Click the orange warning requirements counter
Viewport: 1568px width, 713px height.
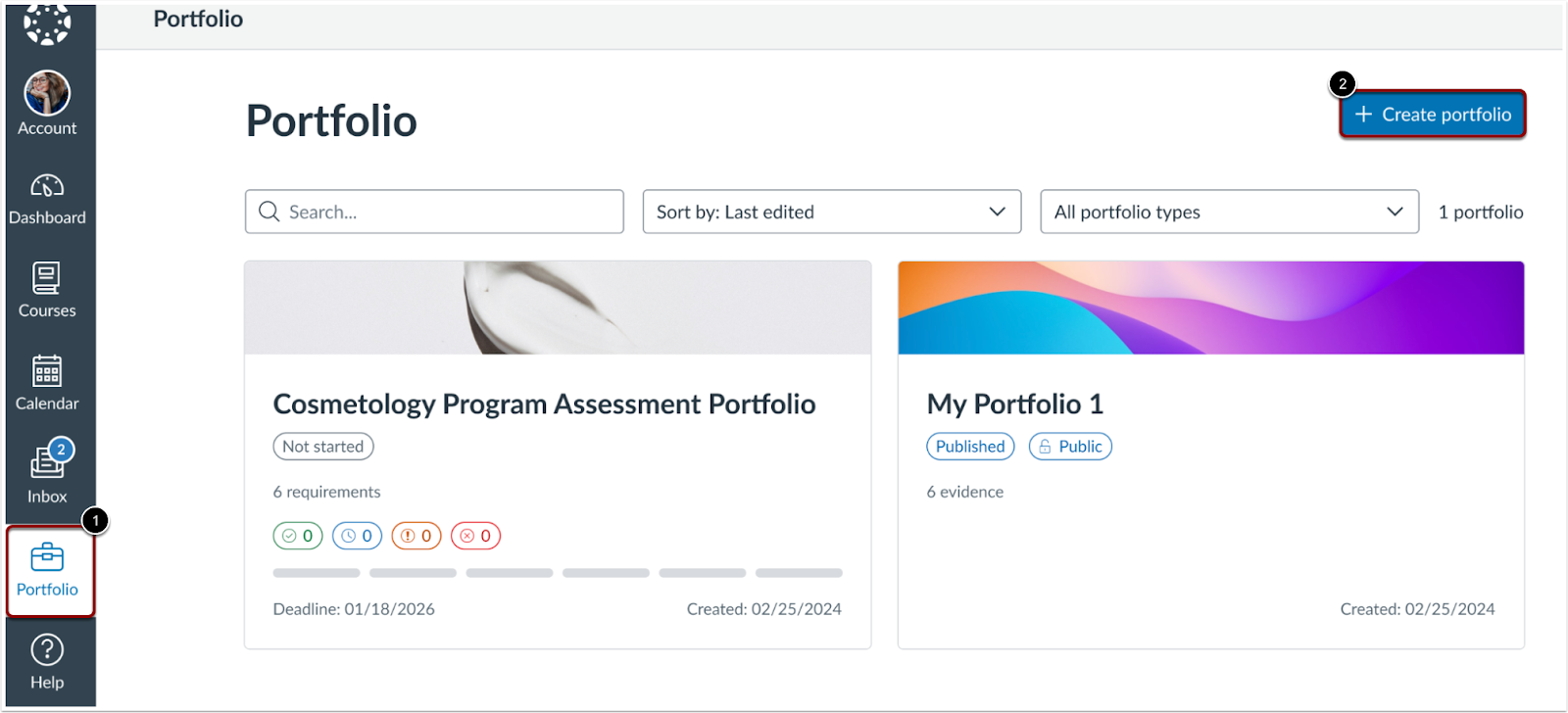pos(416,536)
